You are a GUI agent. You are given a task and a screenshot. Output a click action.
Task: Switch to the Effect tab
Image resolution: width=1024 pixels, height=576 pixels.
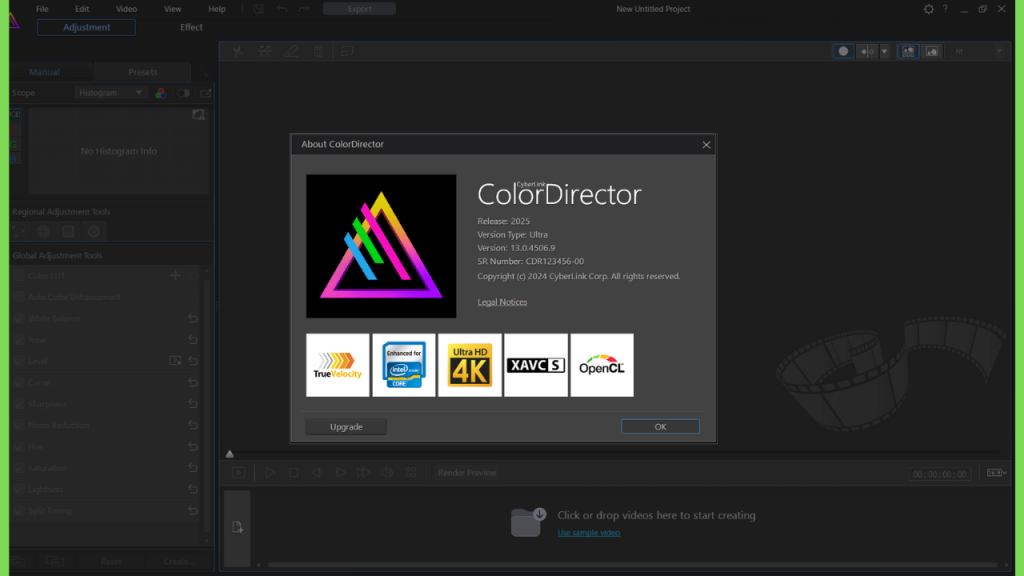click(191, 27)
